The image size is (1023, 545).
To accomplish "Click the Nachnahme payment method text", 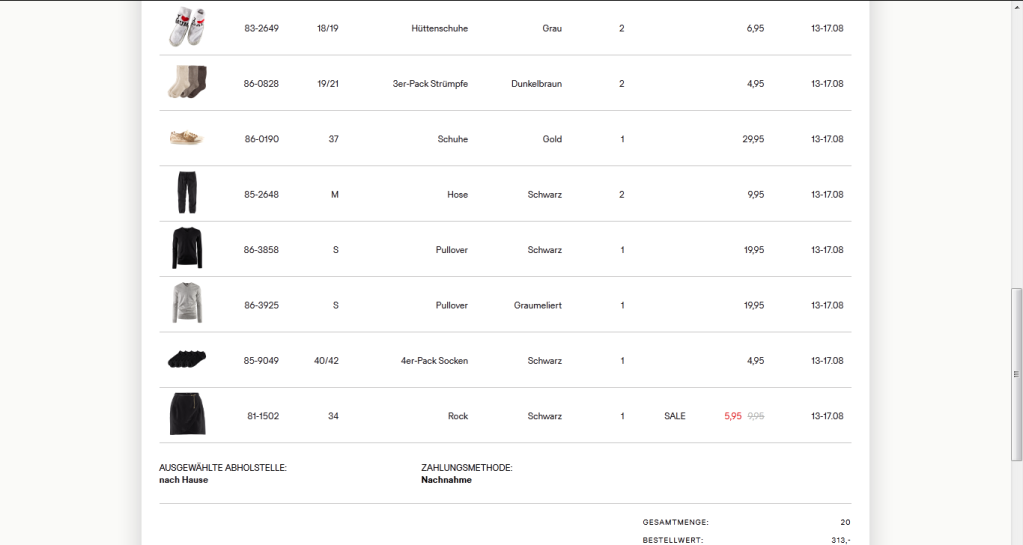I will pos(446,480).
